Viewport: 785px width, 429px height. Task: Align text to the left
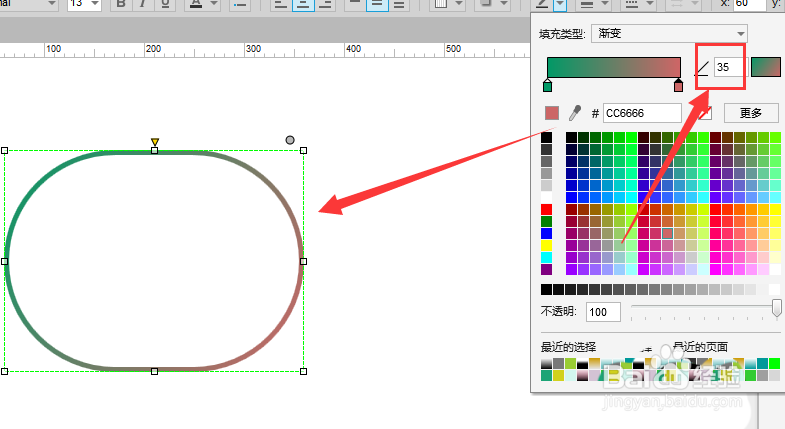coord(280,5)
